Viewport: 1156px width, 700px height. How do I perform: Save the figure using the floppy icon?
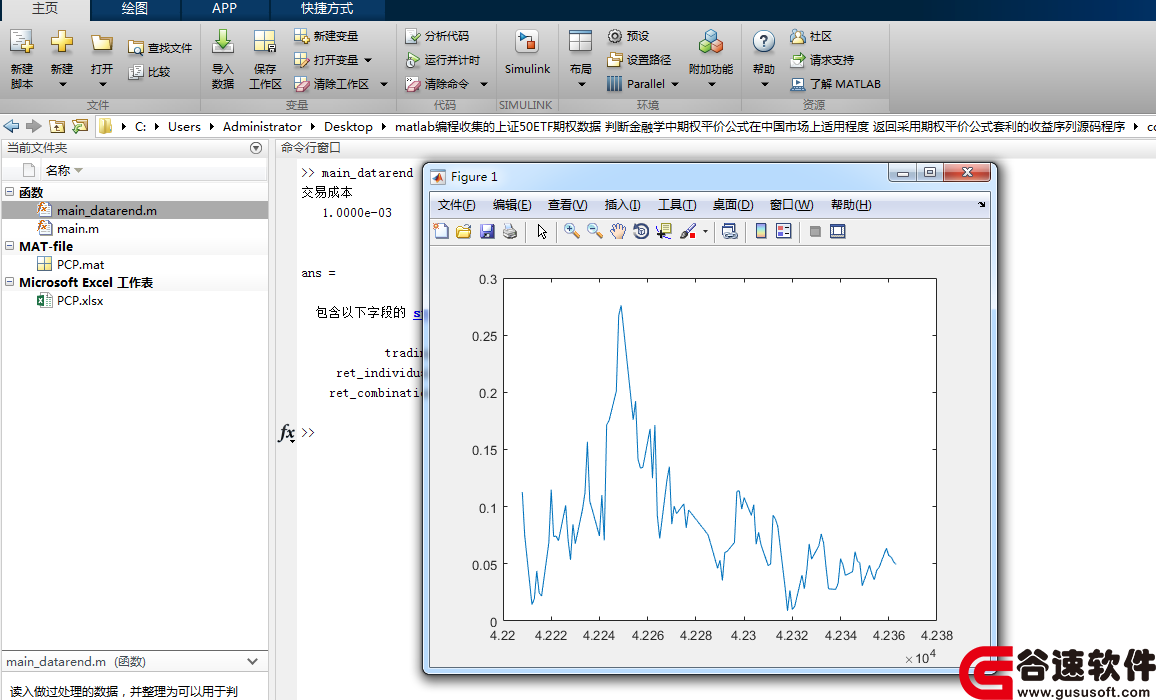click(487, 232)
